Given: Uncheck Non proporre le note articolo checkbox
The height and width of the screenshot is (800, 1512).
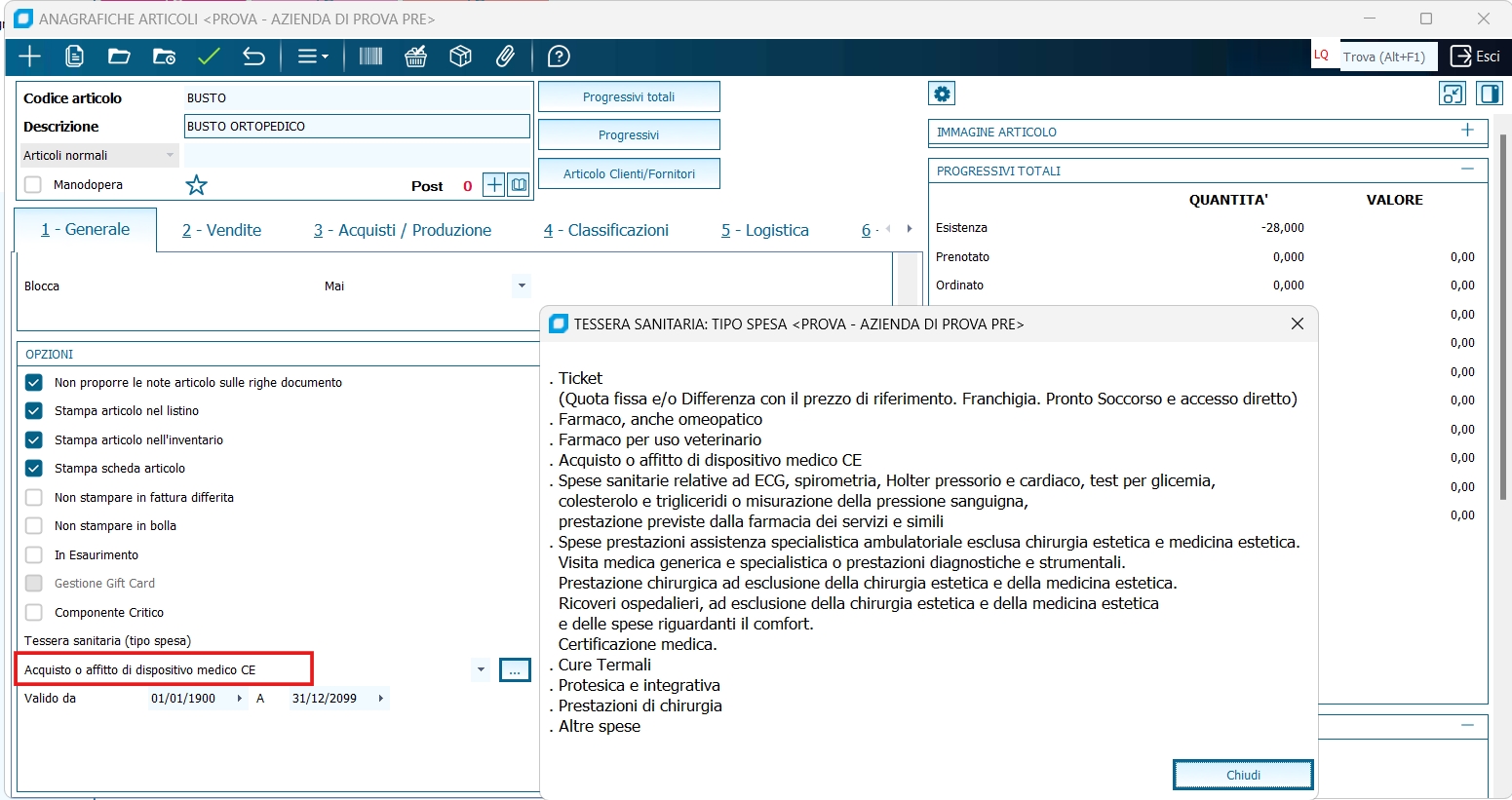Looking at the screenshot, I should [33, 383].
